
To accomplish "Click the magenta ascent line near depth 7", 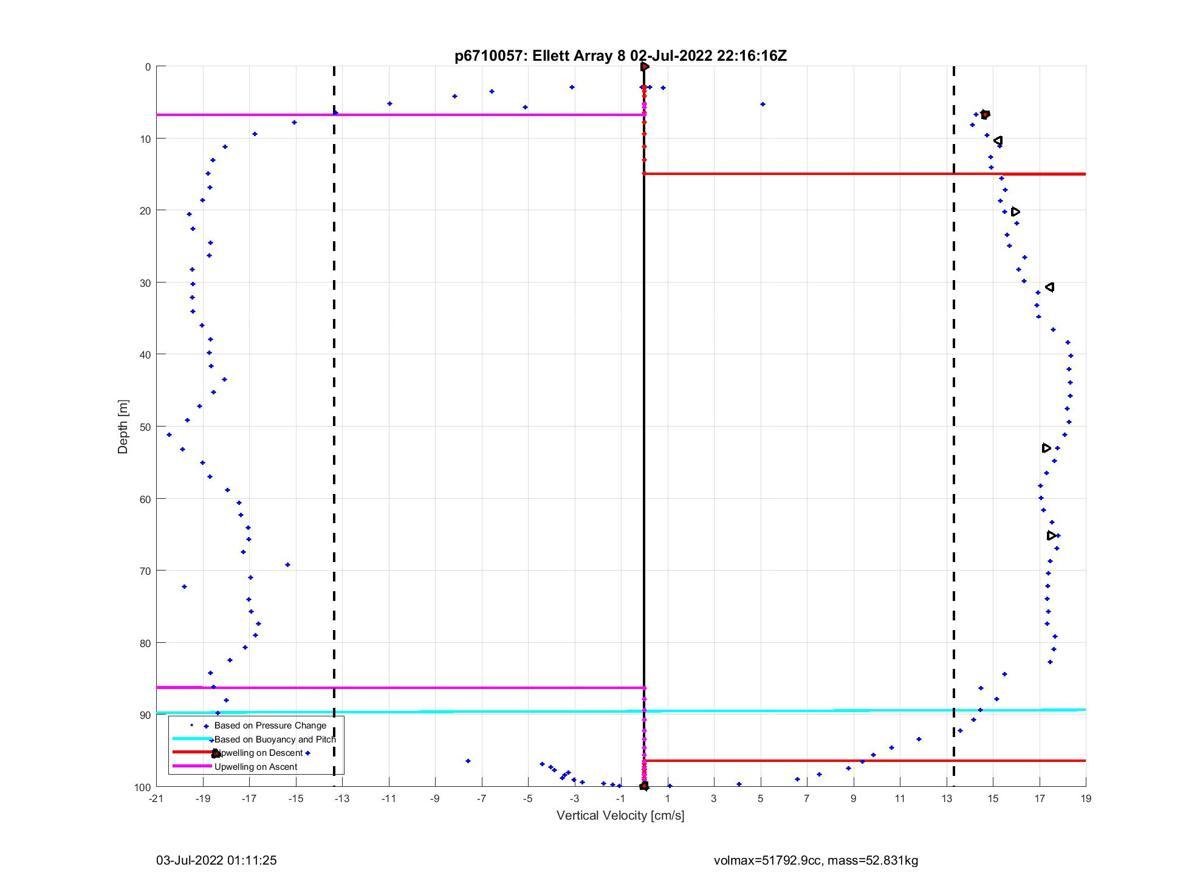I will [x=400, y=114].
